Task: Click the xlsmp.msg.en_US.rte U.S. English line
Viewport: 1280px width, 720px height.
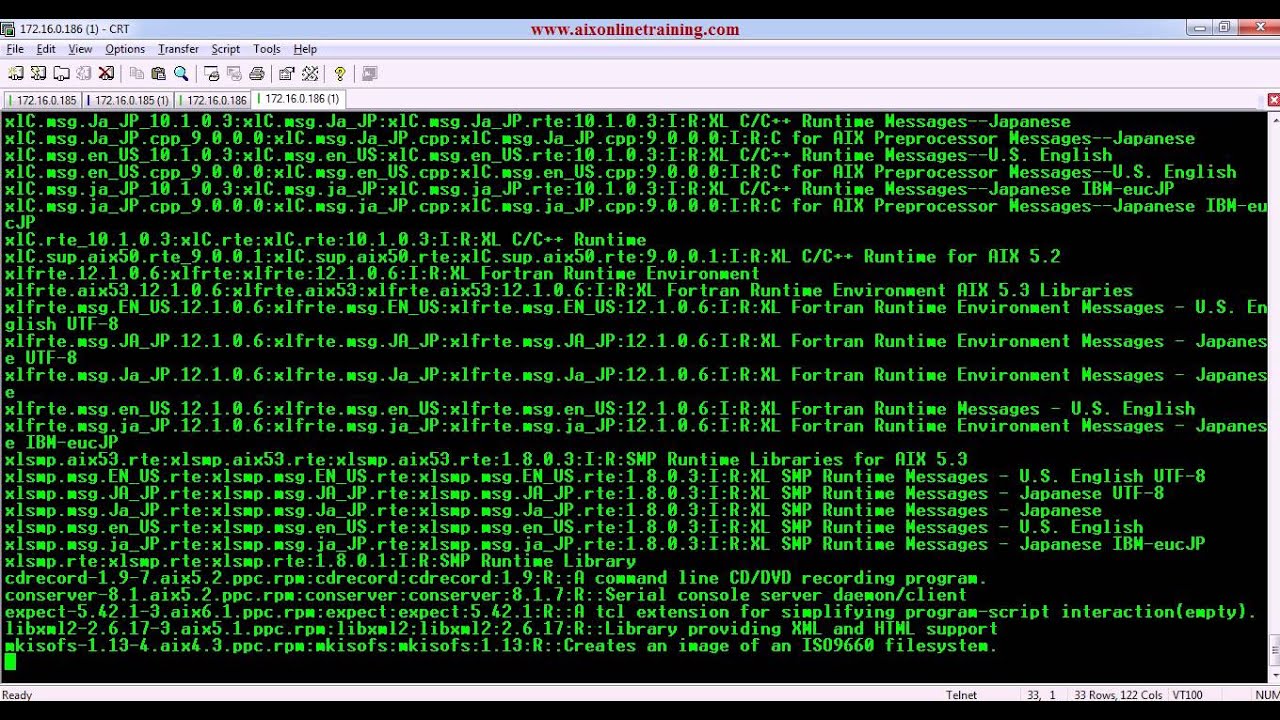Action: pyautogui.click(x=573, y=527)
